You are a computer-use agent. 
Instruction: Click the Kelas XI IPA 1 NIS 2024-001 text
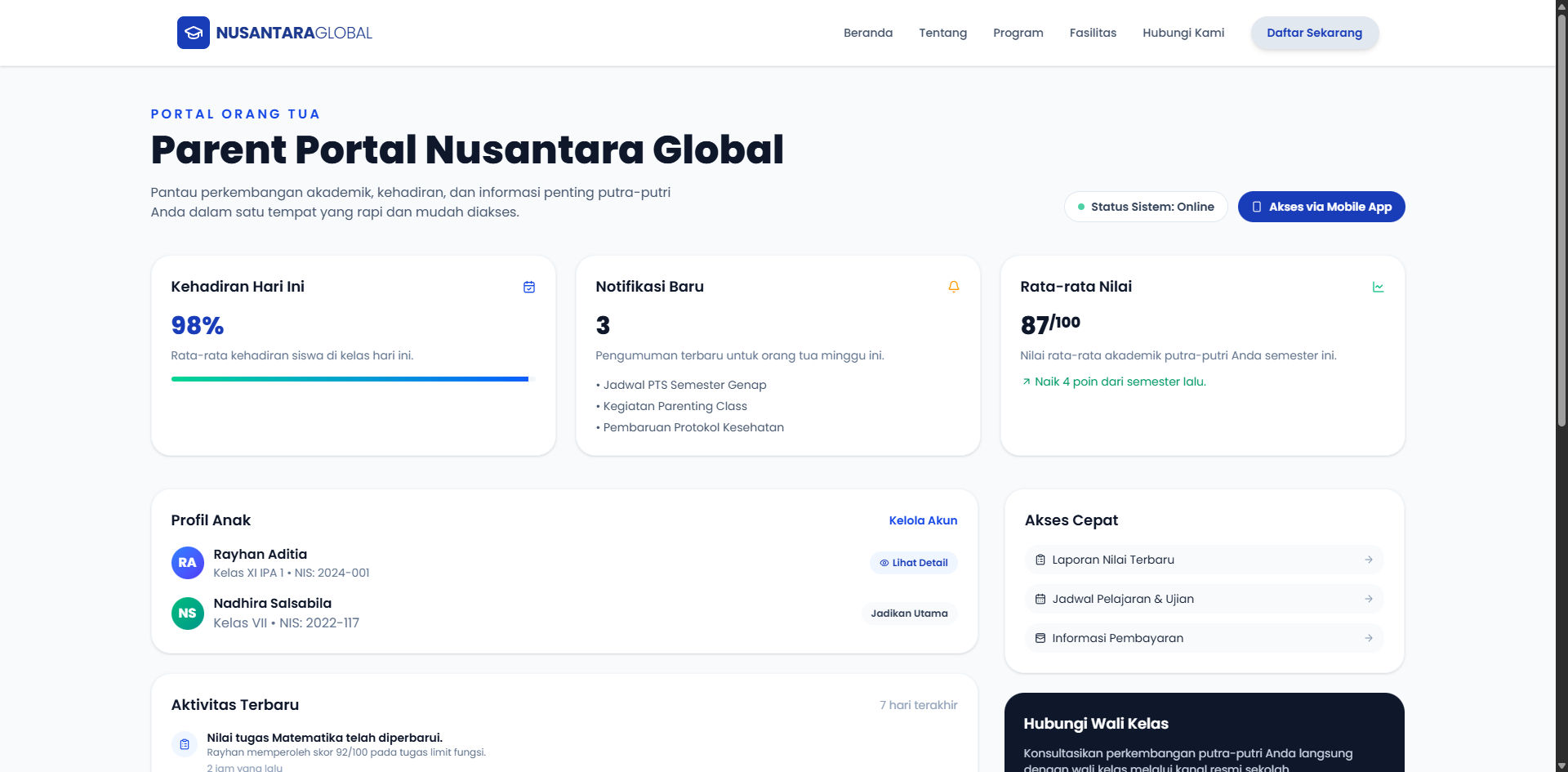coord(292,573)
